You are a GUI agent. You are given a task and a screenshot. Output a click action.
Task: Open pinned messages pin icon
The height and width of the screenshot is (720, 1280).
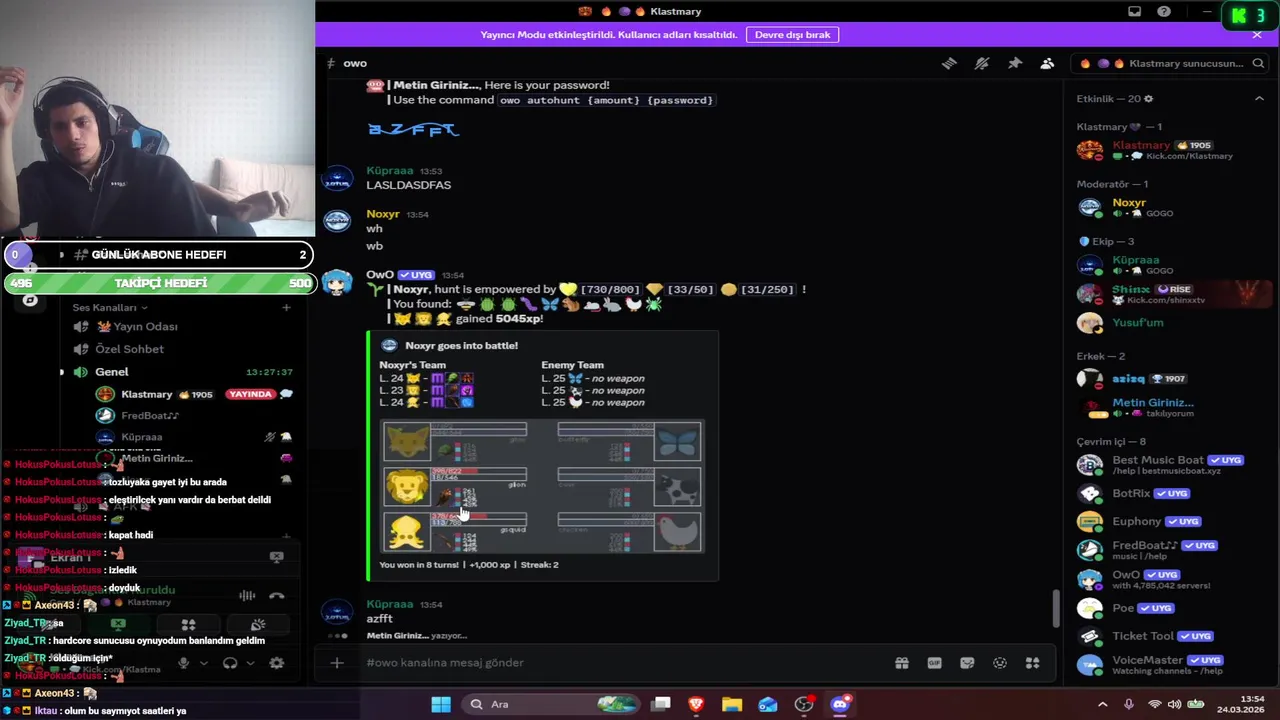click(x=1015, y=63)
